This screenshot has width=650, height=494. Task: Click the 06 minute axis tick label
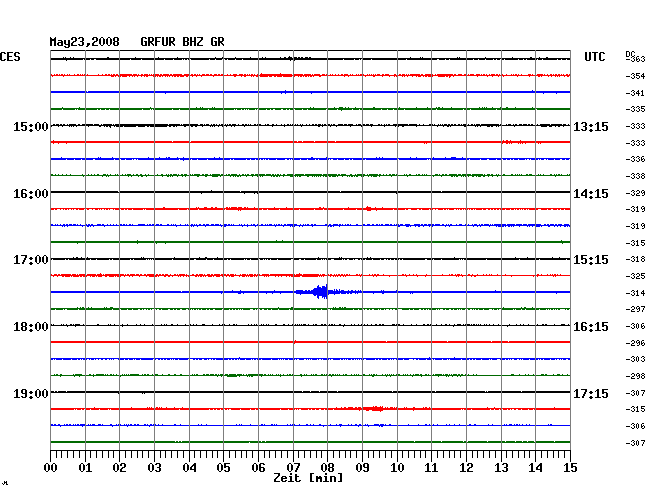point(258,468)
